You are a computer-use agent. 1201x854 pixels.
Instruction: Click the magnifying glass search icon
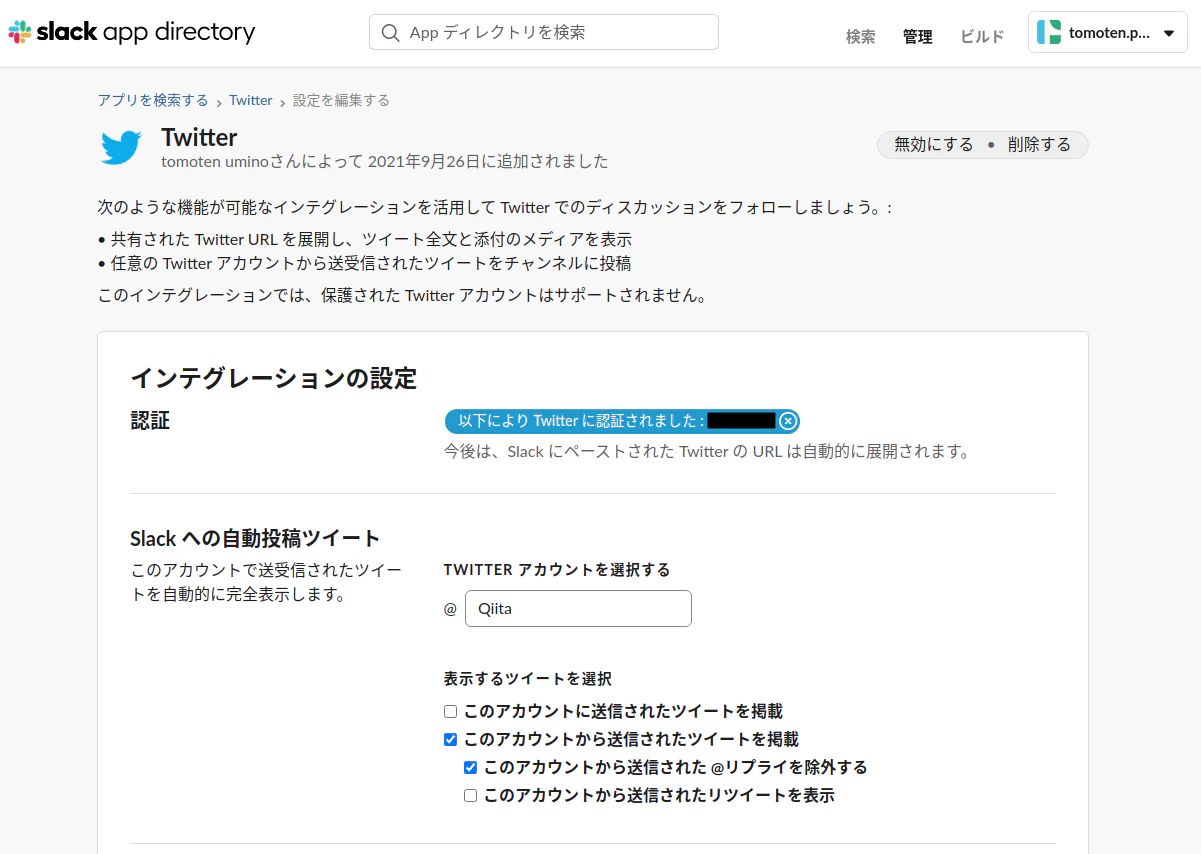[390, 32]
